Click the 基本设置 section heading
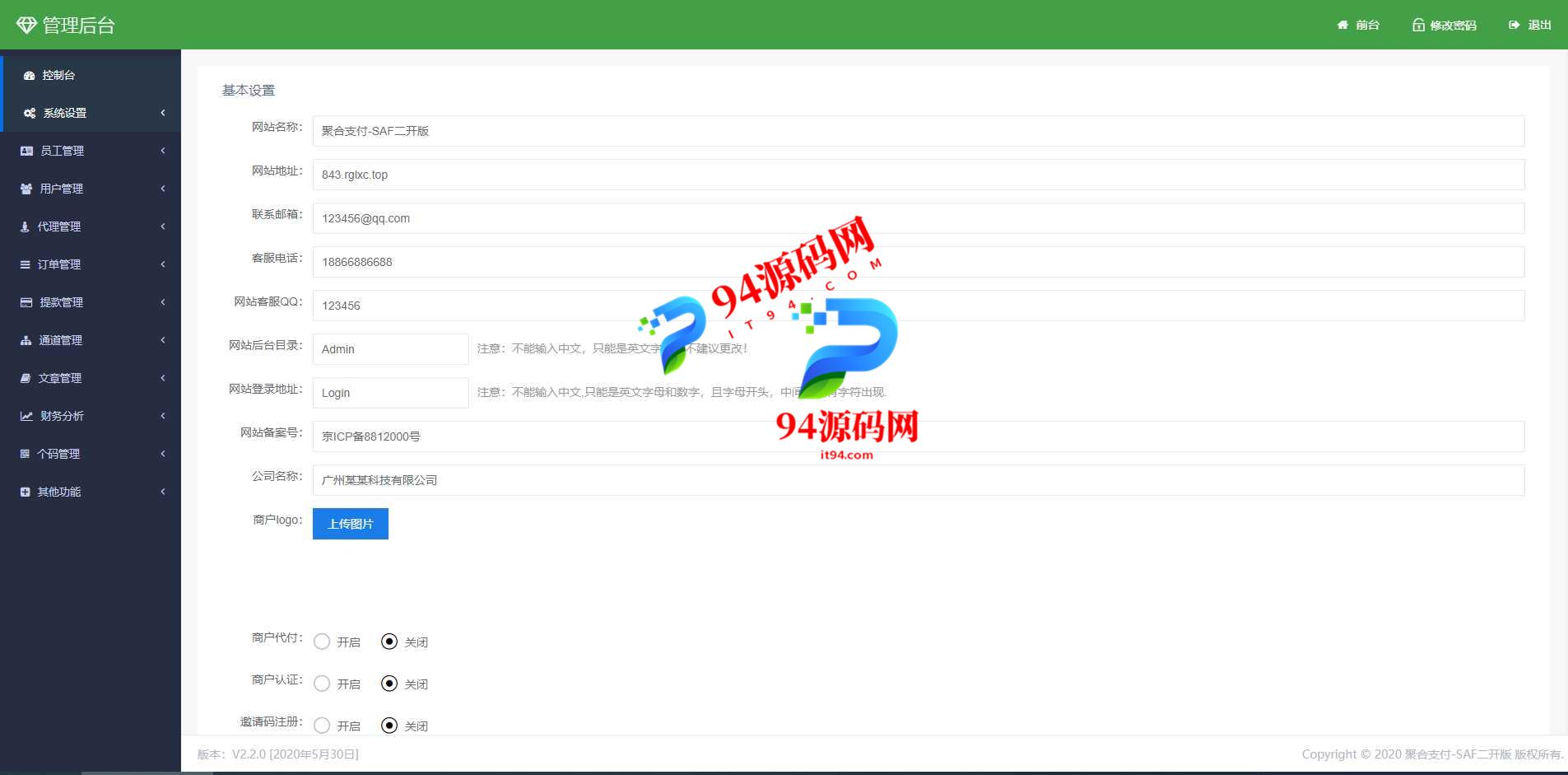The image size is (1568, 775). tap(249, 91)
